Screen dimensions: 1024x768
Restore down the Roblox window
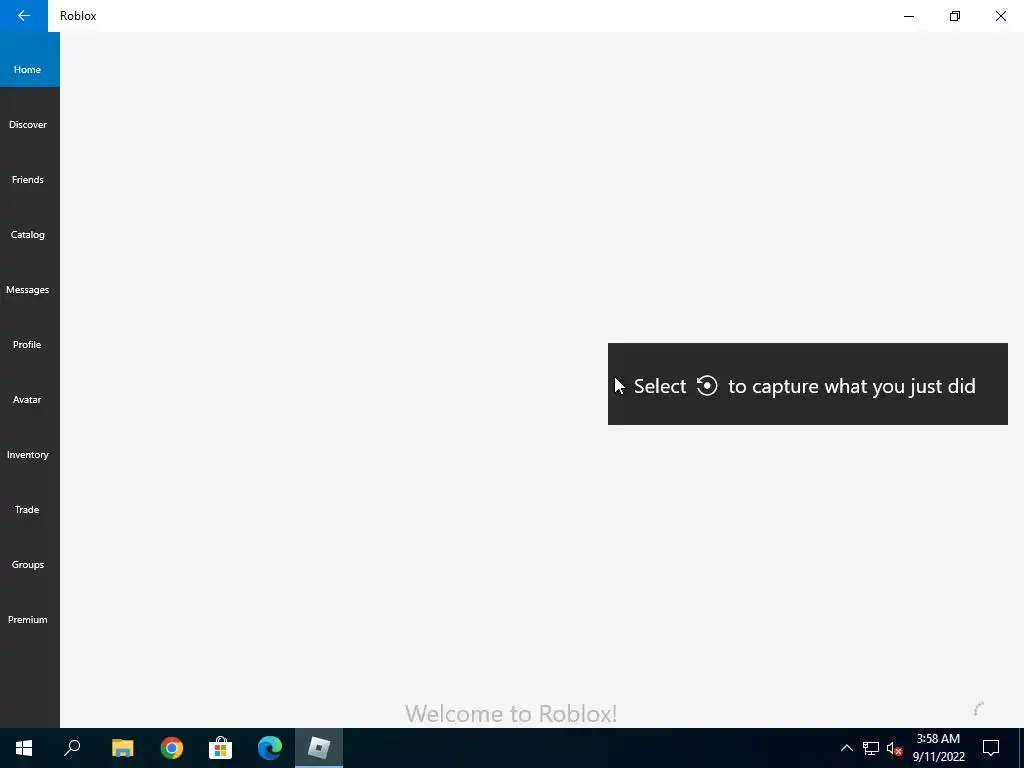point(955,16)
